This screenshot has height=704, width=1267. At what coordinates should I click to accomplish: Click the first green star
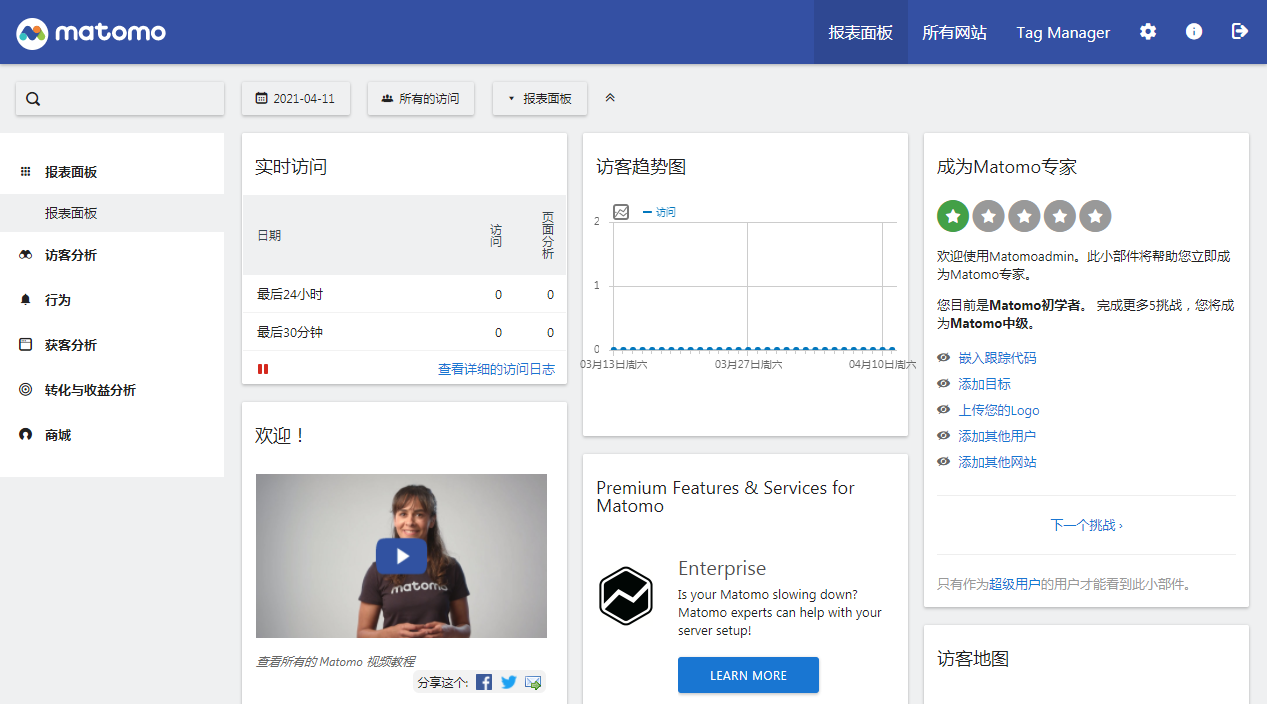click(x=953, y=216)
